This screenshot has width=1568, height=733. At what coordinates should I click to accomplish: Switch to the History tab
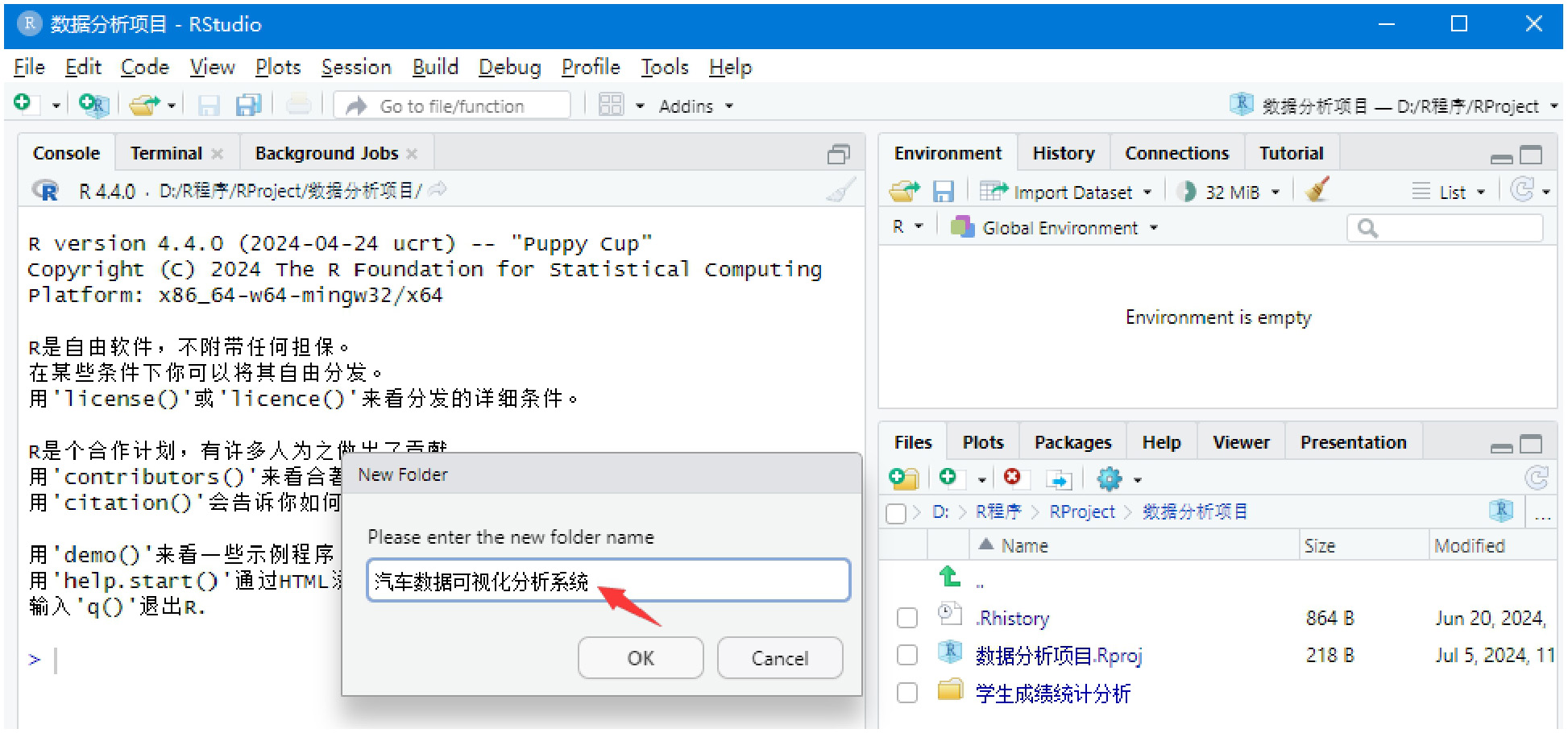pos(1064,153)
